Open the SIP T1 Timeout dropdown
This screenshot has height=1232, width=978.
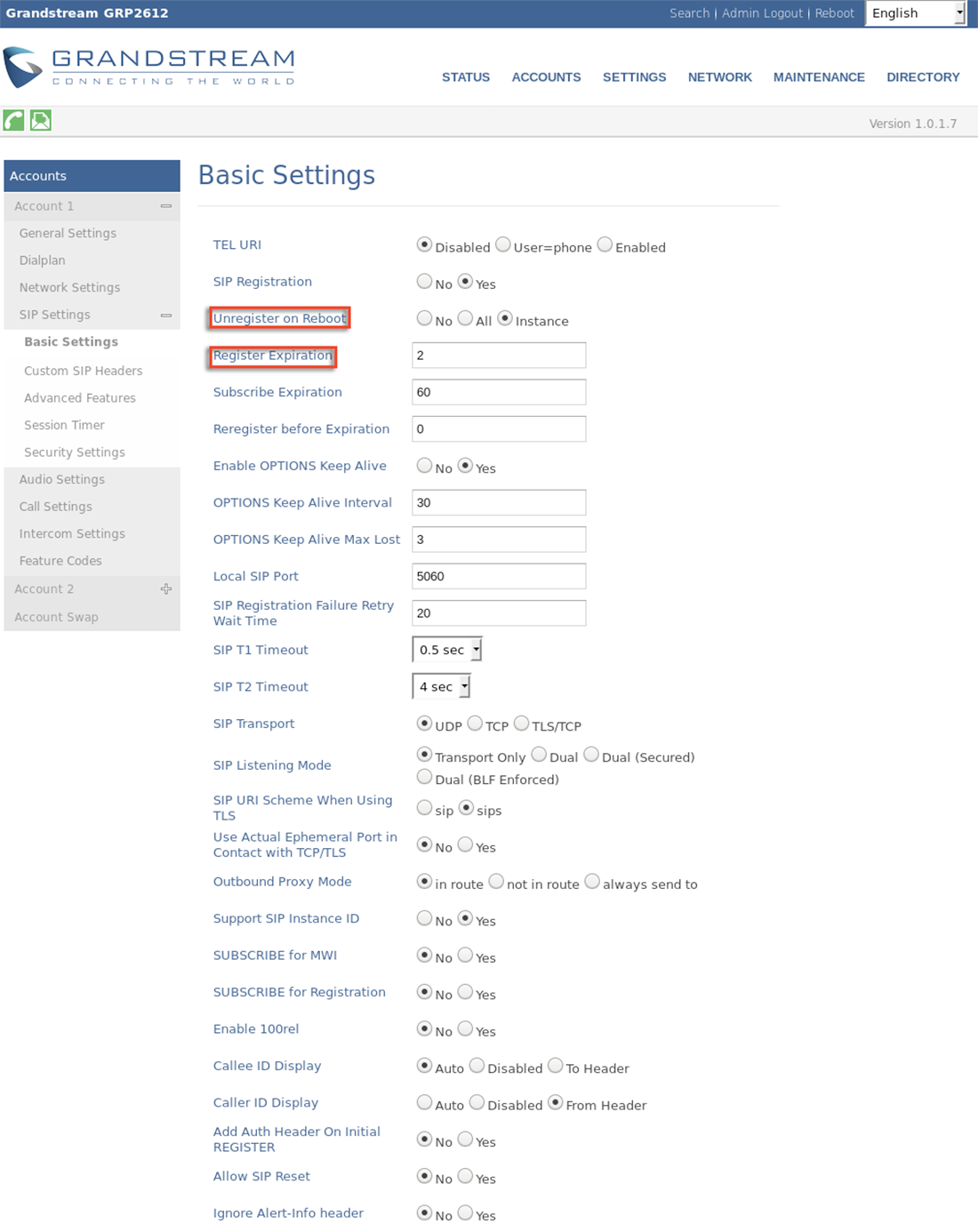(x=447, y=650)
